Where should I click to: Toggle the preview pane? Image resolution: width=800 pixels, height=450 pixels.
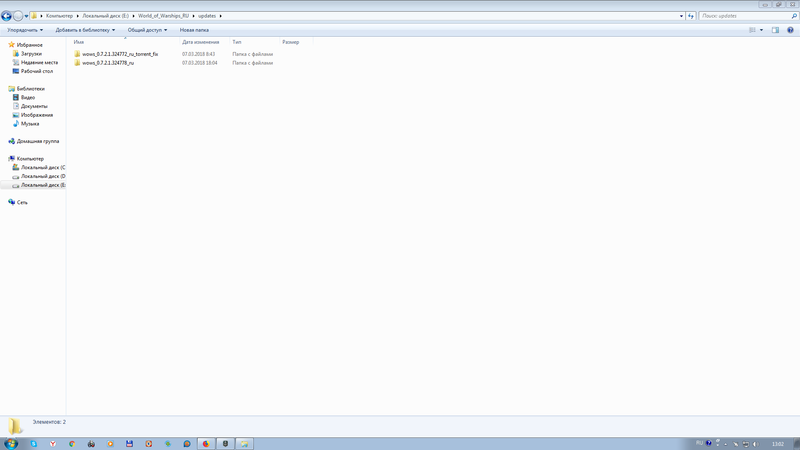tap(775, 30)
